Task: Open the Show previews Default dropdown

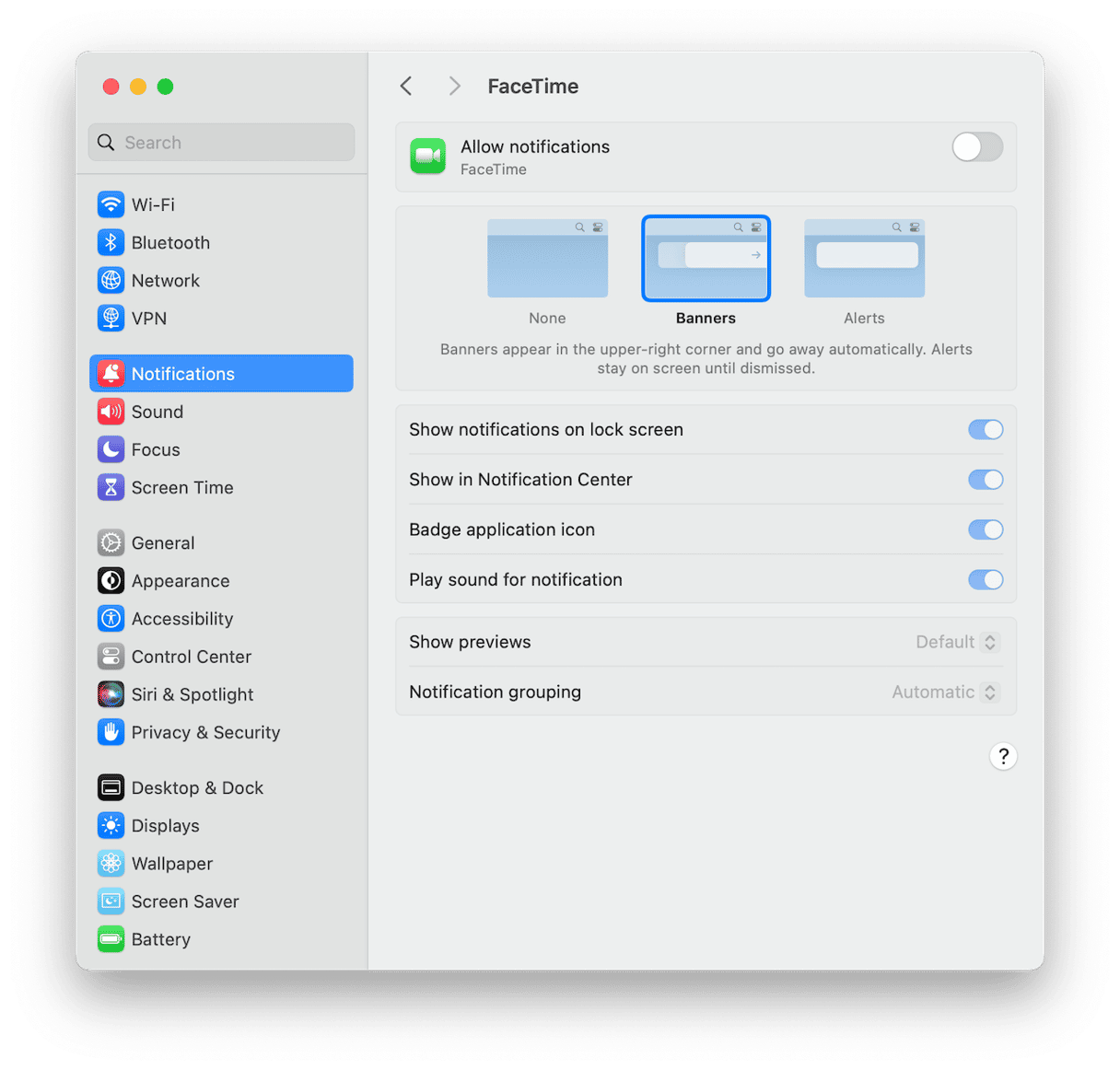Action: click(956, 642)
